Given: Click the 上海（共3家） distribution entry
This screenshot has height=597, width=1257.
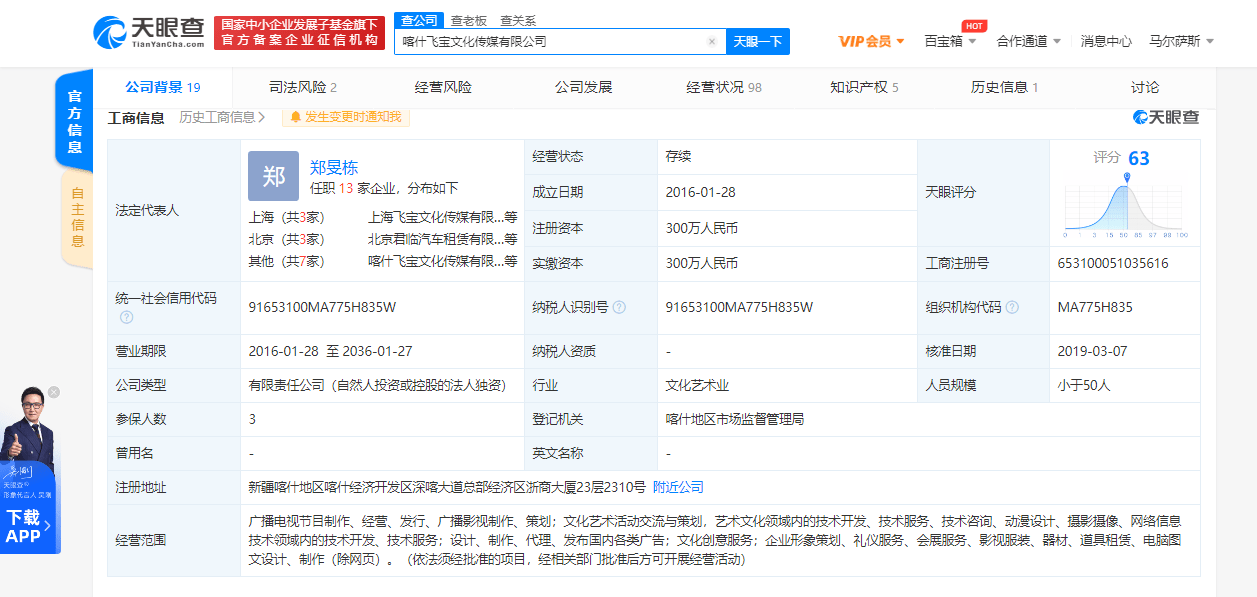Looking at the screenshot, I should (286, 216).
